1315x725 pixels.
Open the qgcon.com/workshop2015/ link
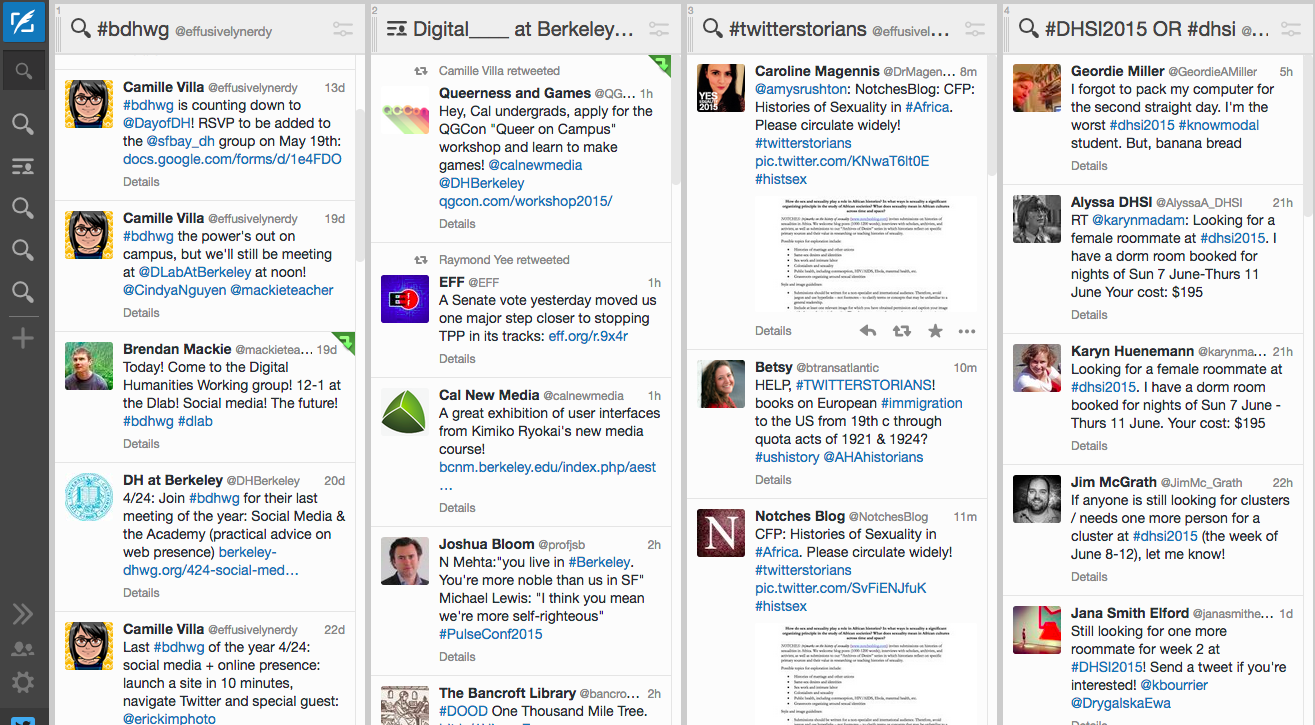525,201
